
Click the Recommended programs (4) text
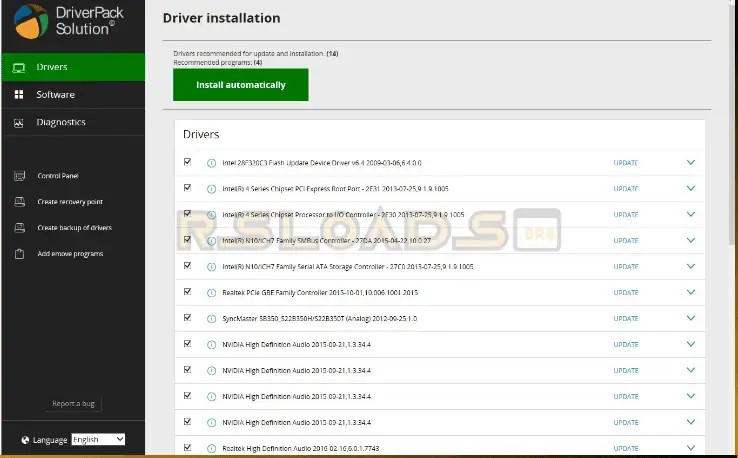tap(217, 63)
